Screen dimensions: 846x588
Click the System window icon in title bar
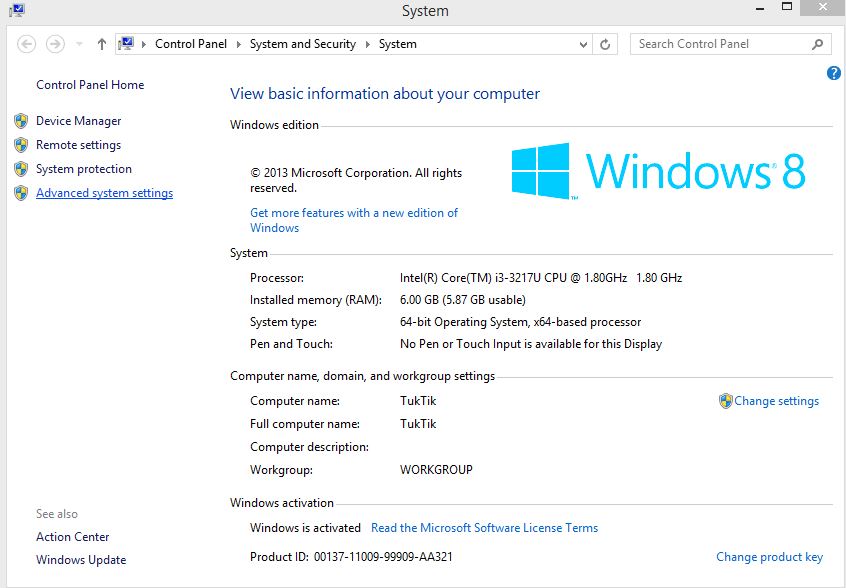pyautogui.click(x=16, y=10)
